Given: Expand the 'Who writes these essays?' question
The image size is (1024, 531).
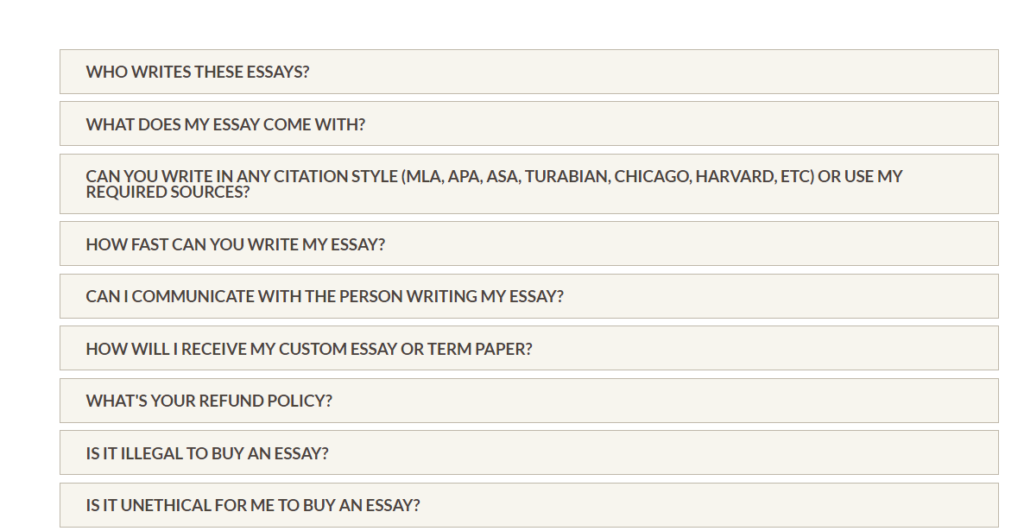Looking at the screenshot, I should [x=529, y=71].
